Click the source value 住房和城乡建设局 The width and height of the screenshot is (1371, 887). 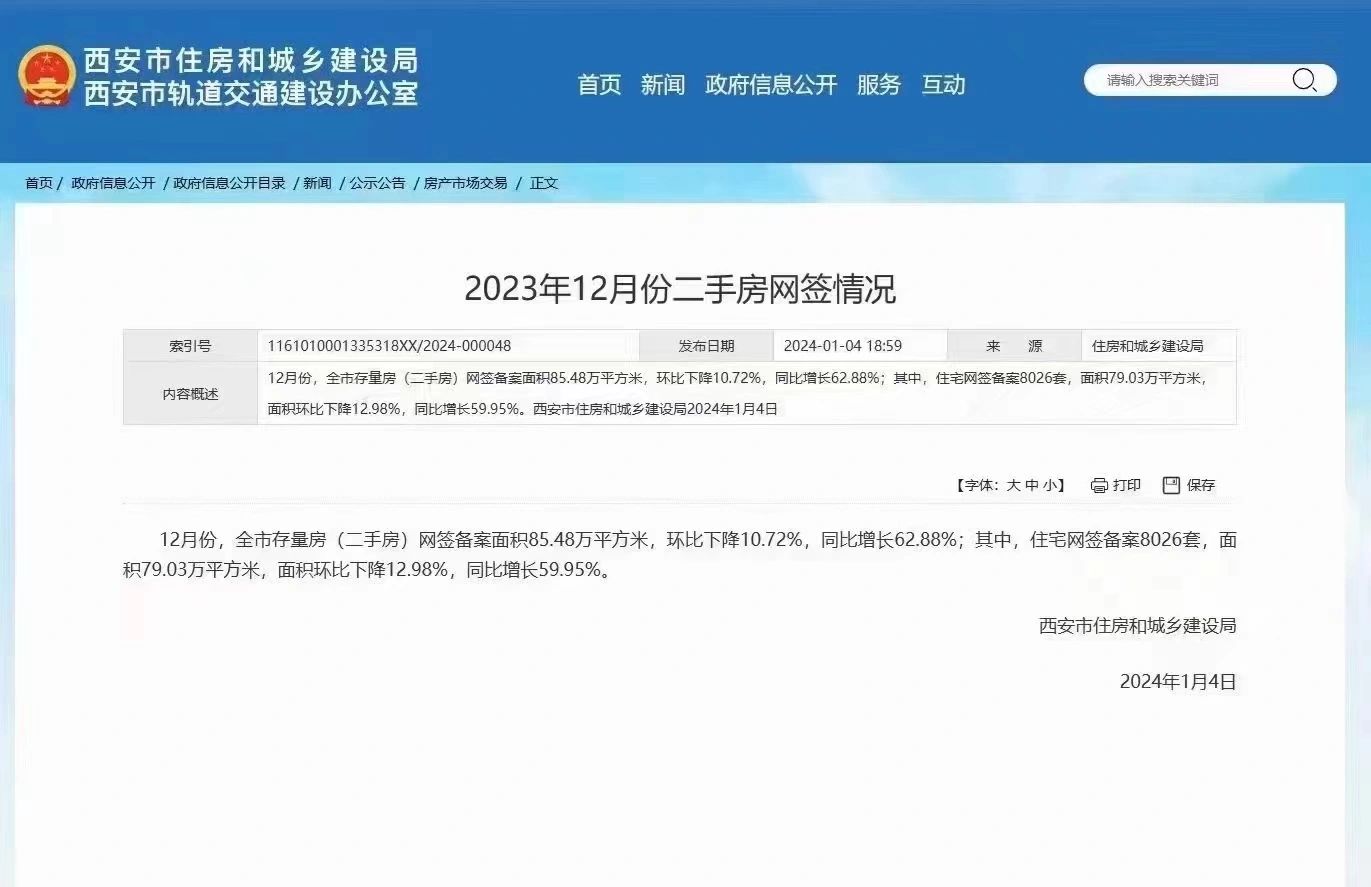[x=1147, y=346]
